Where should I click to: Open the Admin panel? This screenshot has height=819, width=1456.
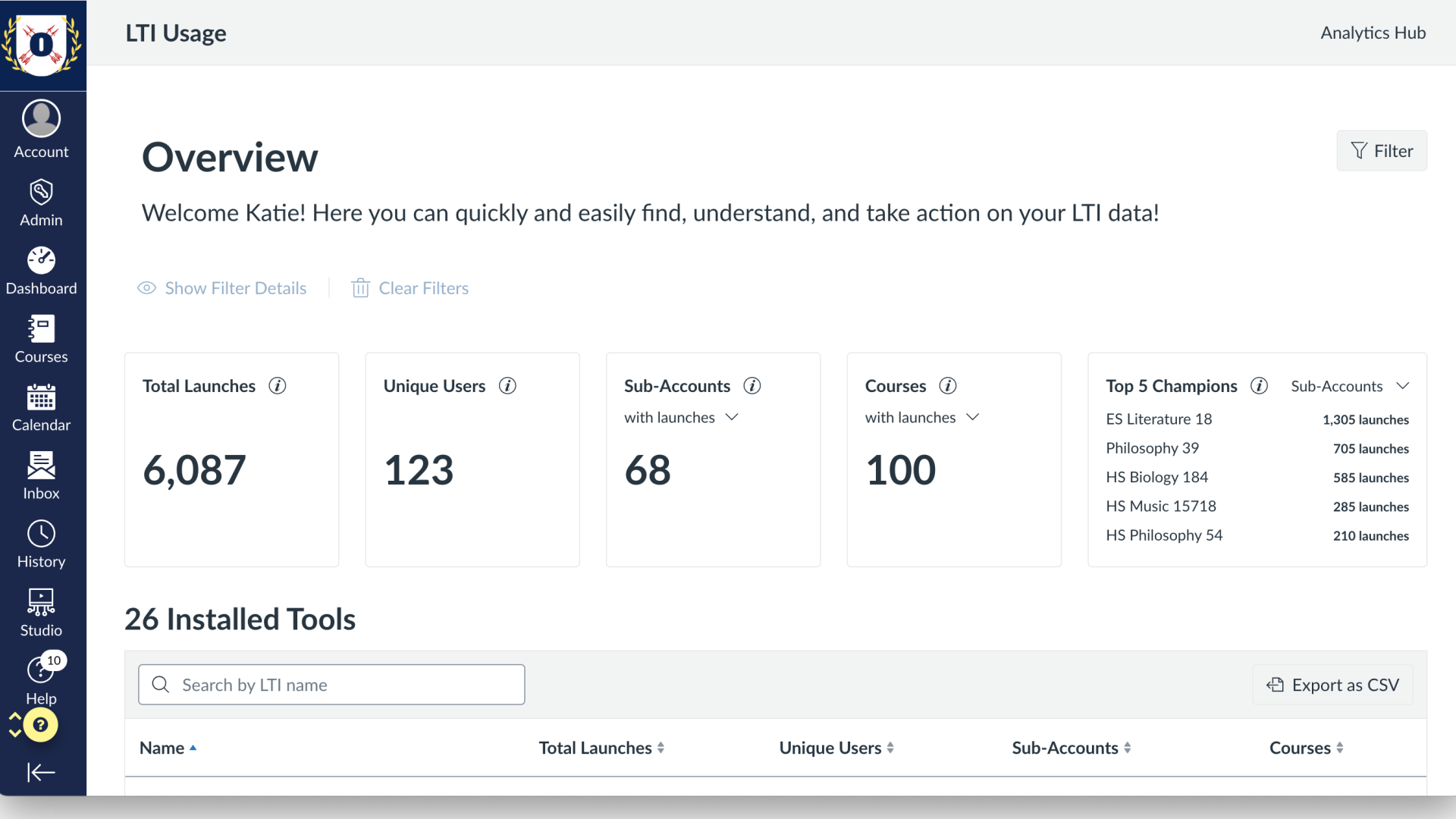pyautogui.click(x=41, y=201)
